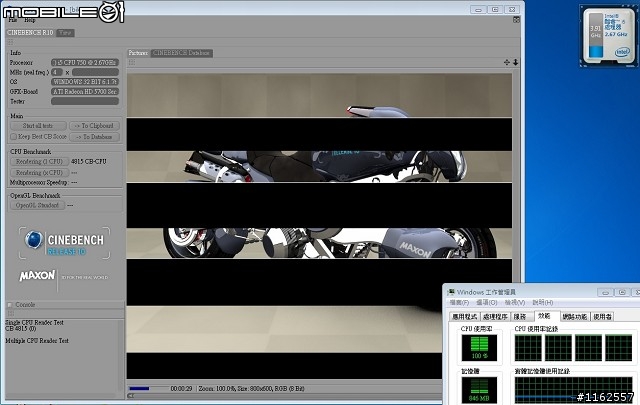Start the OpenGL Standard benchmark

[x=38, y=205]
